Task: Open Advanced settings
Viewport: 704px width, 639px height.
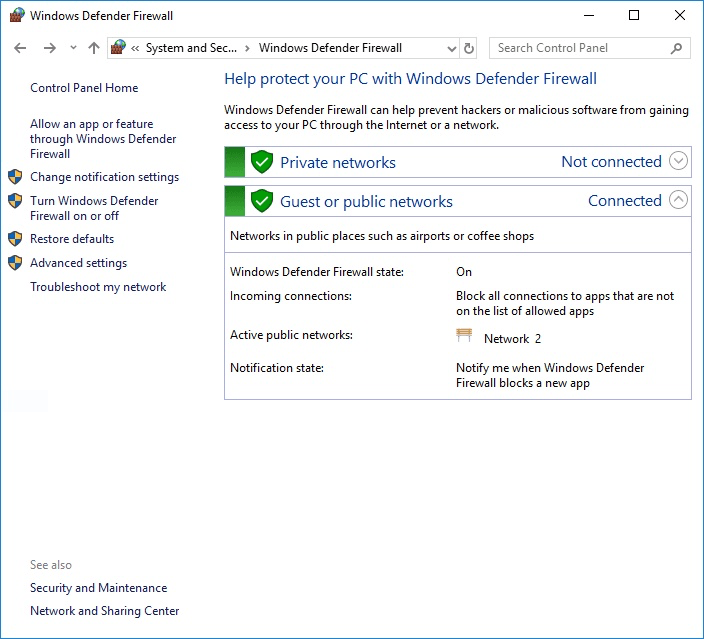Action: (x=79, y=263)
